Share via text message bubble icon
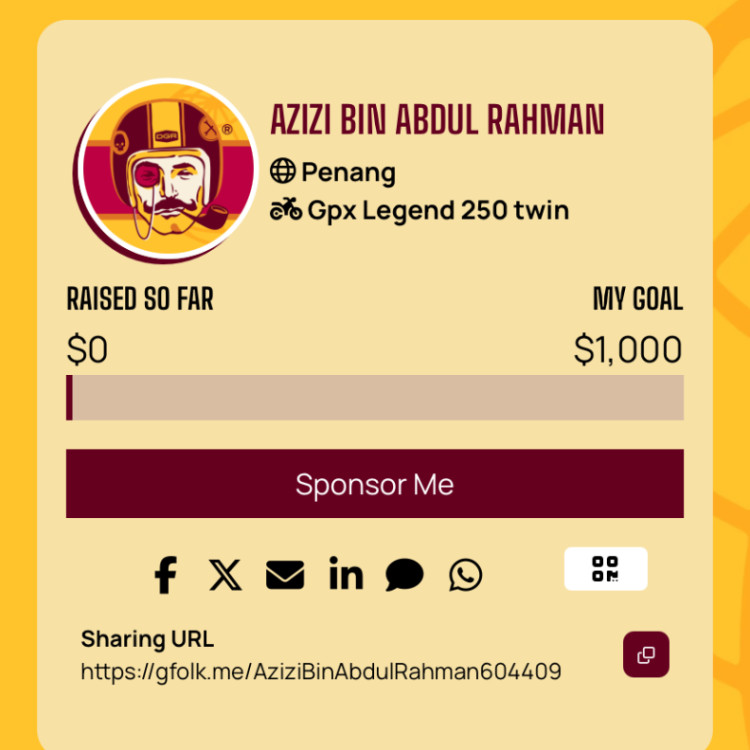 tap(405, 574)
